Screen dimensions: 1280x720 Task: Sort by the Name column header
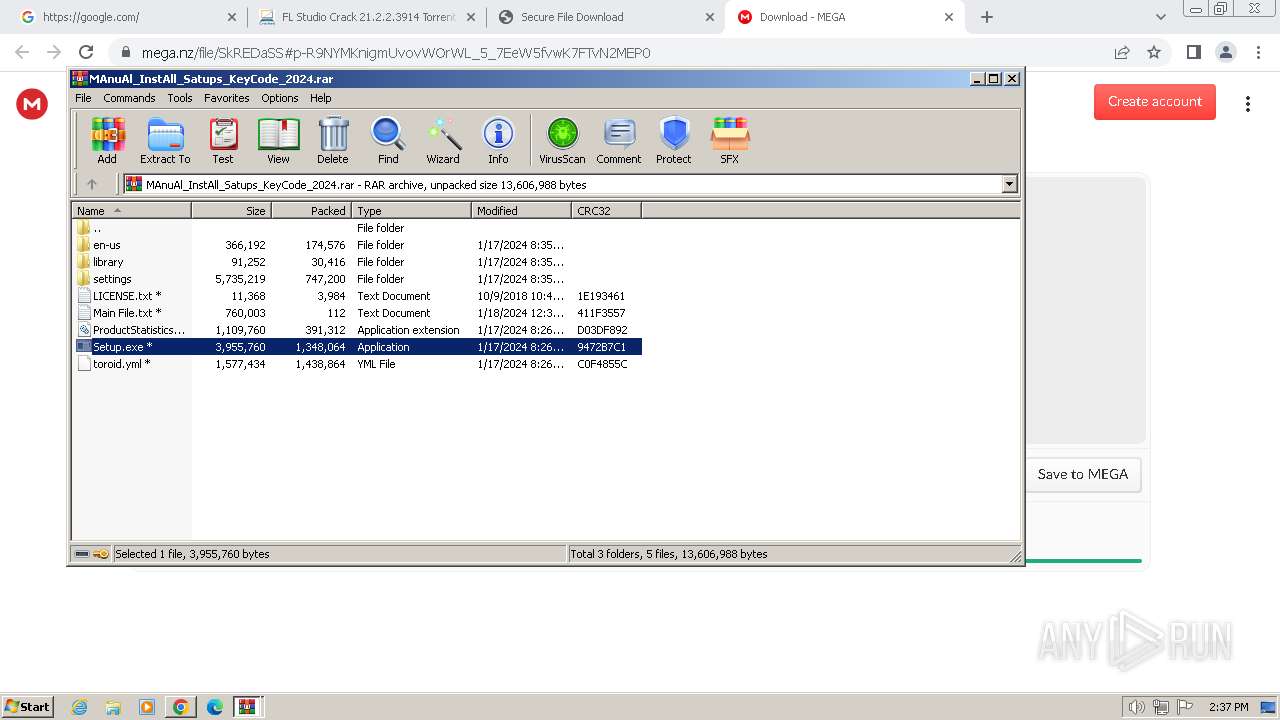click(x=131, y=210)
